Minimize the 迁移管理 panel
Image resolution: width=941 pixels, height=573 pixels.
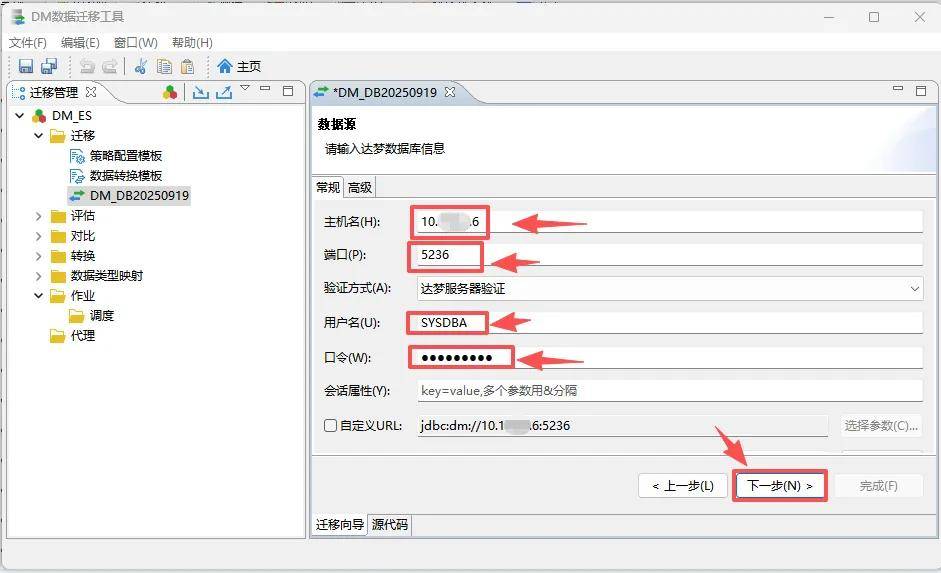[x=265, y=88]
